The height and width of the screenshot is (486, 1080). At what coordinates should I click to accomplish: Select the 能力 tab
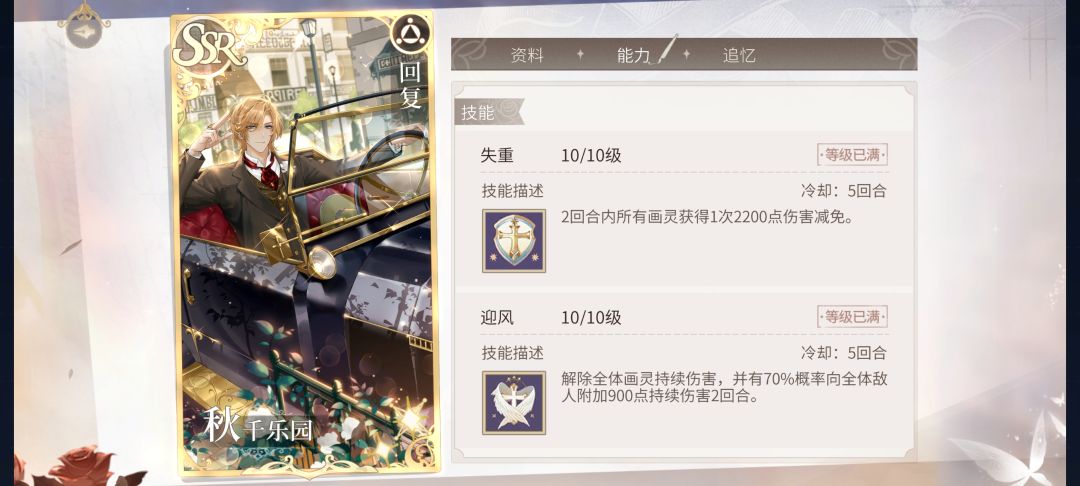(634, 56)
